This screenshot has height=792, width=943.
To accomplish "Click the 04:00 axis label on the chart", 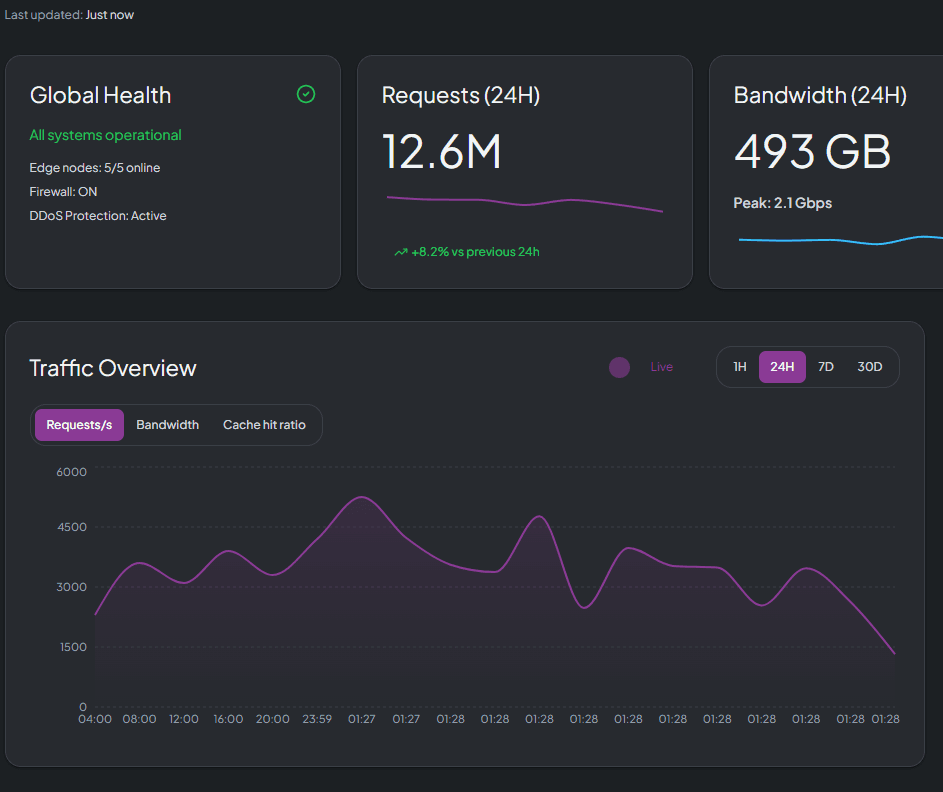I will [95, 718].
